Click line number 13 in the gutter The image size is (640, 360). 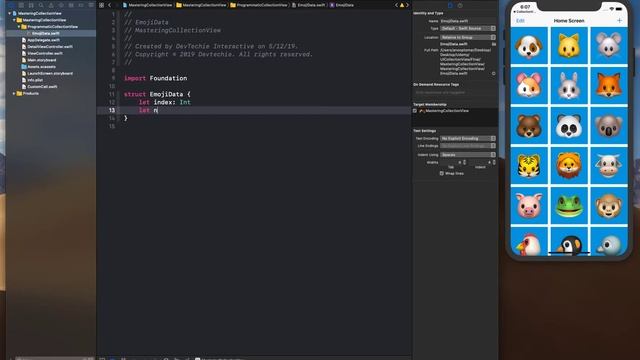click(112, 110)
